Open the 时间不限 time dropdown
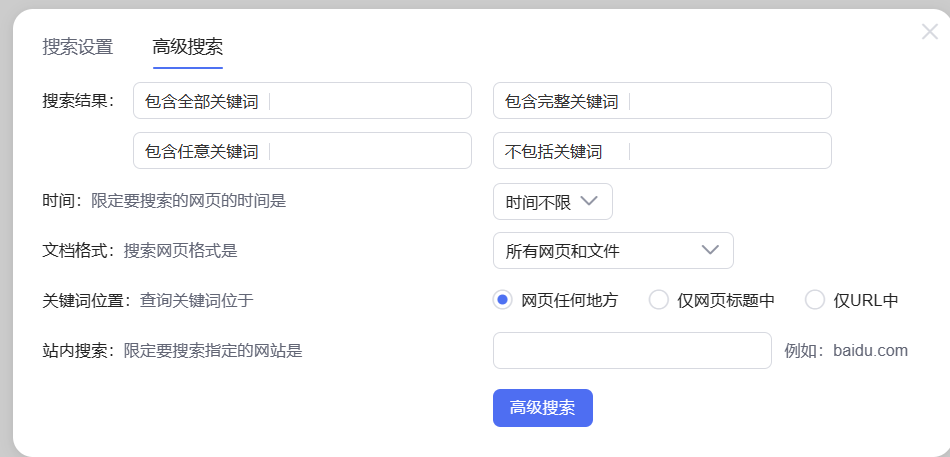Screen dimensions: 950x457 pyautogui.click(x=552, y=202)
